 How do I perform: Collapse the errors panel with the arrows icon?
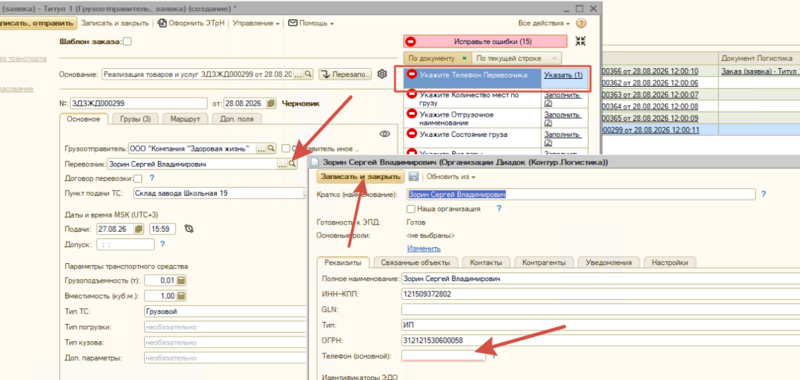click(x=580, y=41)
